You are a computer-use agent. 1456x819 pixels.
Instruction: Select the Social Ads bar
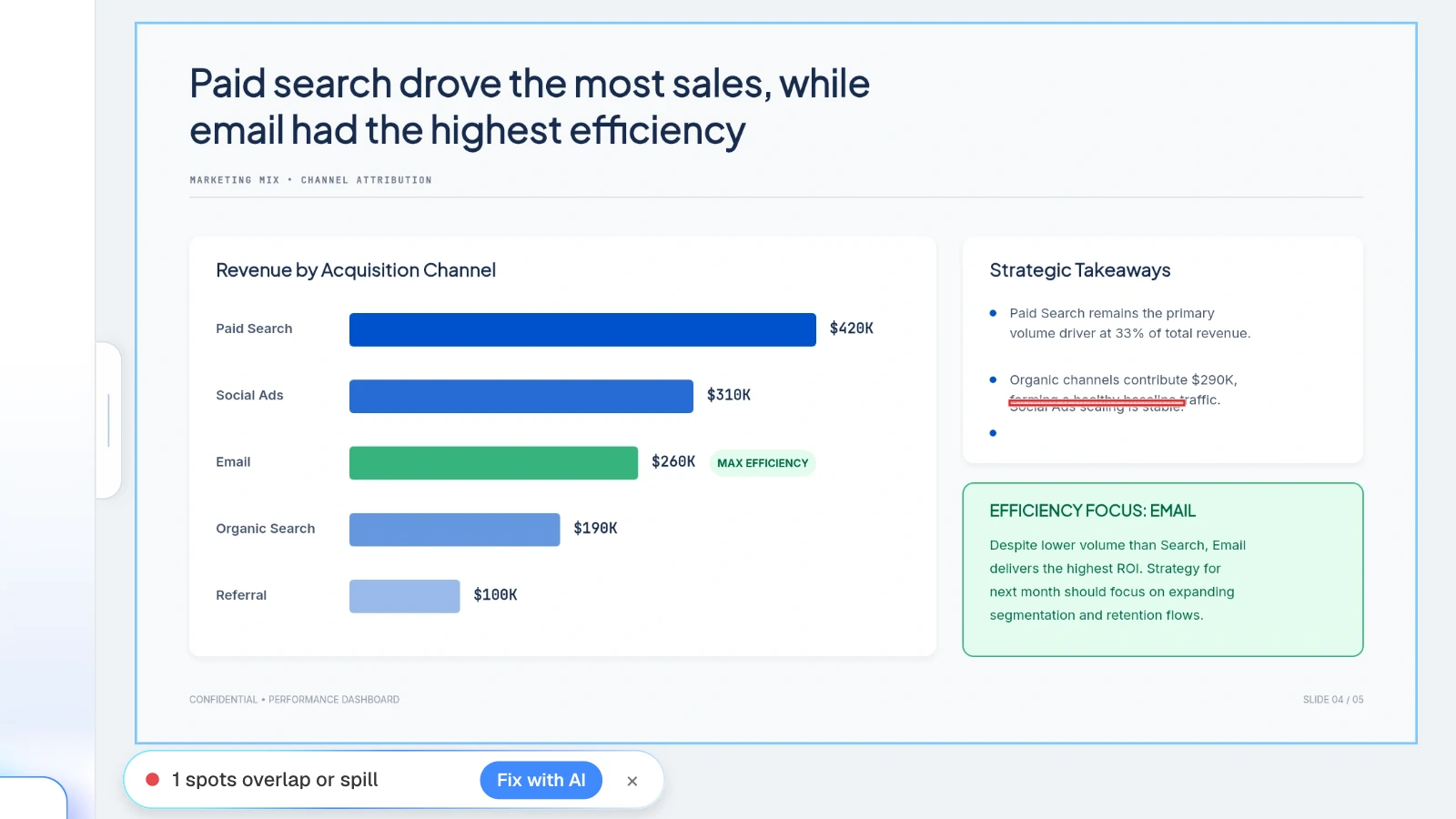[521, 396]
